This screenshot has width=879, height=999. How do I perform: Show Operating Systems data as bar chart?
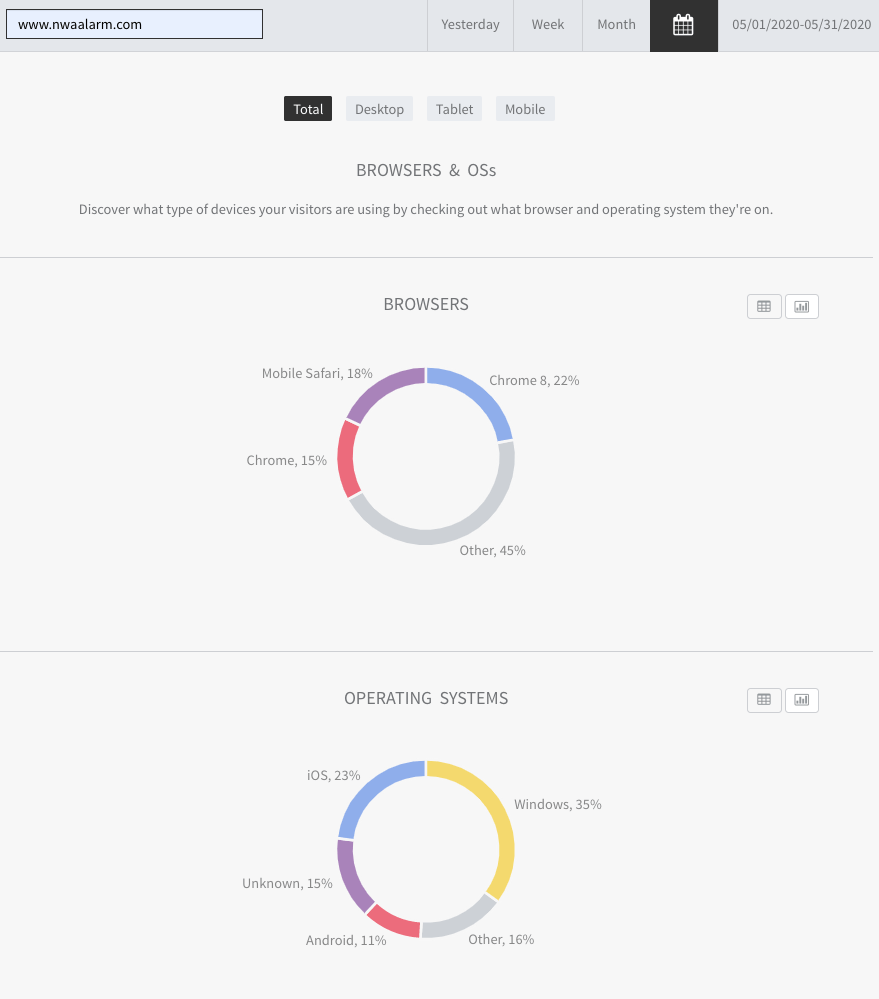tap(802, 700)
